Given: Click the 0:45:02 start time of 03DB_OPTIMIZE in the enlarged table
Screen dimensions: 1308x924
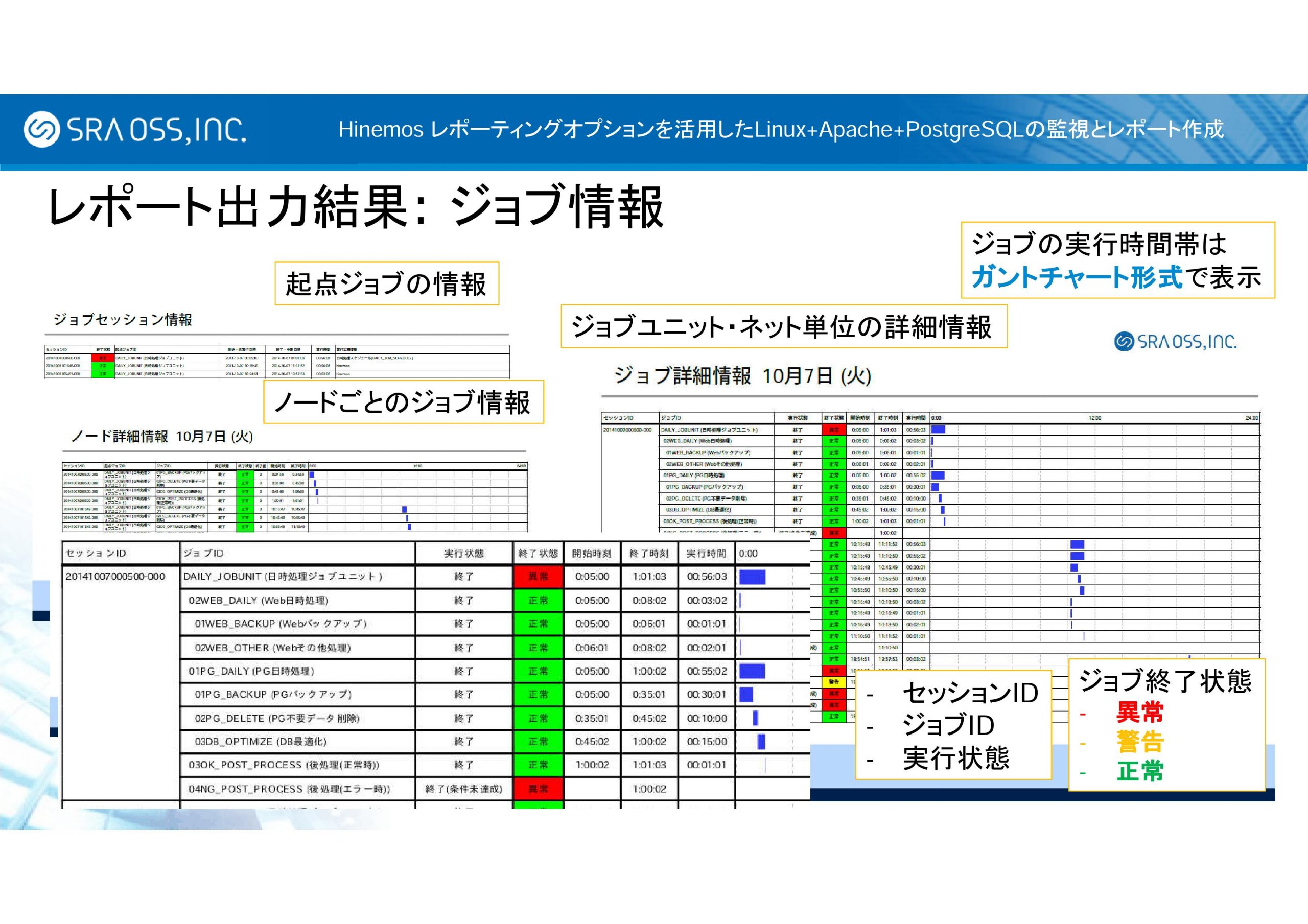Looking at the screenshot, I should 592,742.
